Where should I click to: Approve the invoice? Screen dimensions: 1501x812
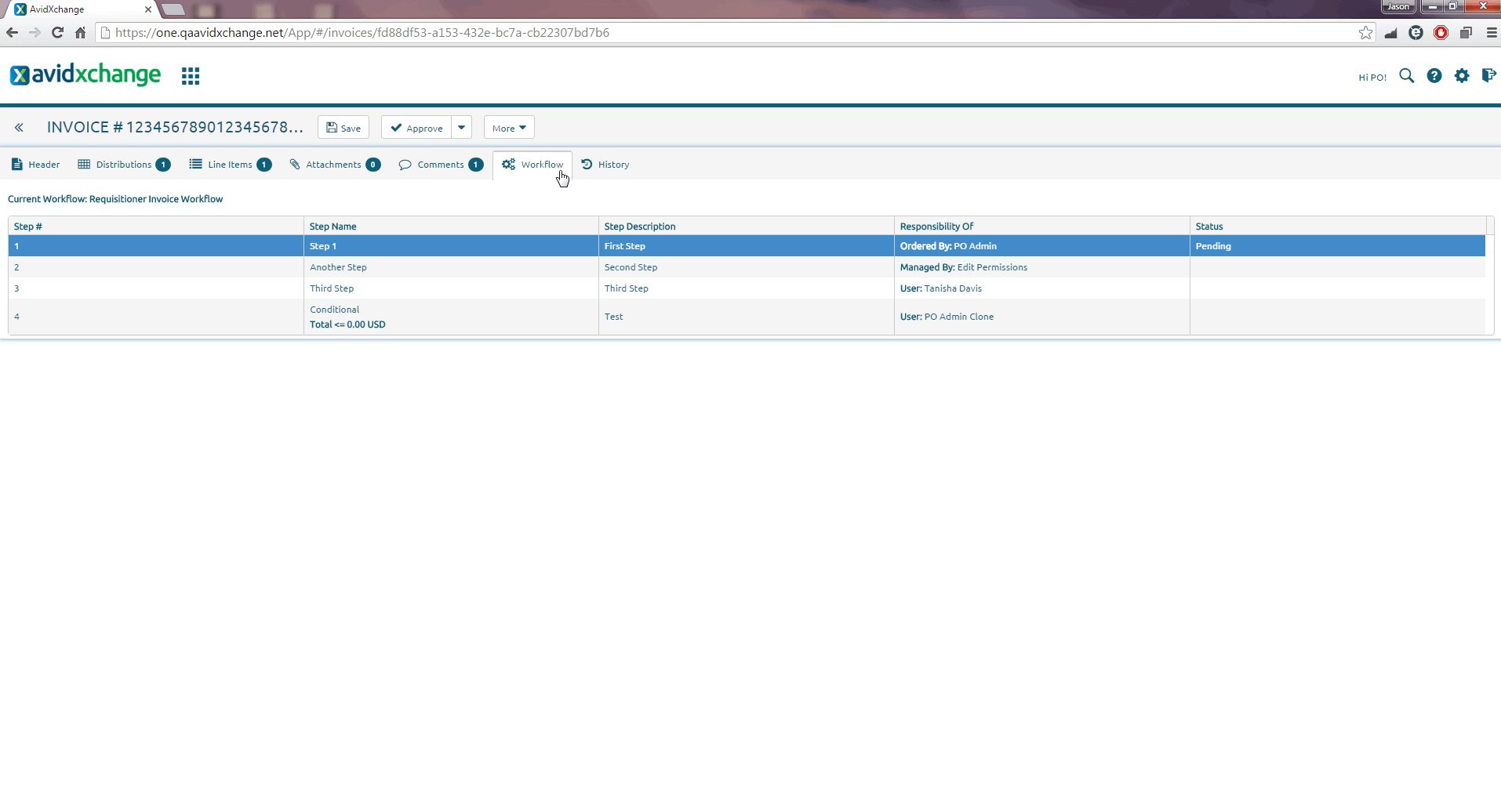coord(416,128)
